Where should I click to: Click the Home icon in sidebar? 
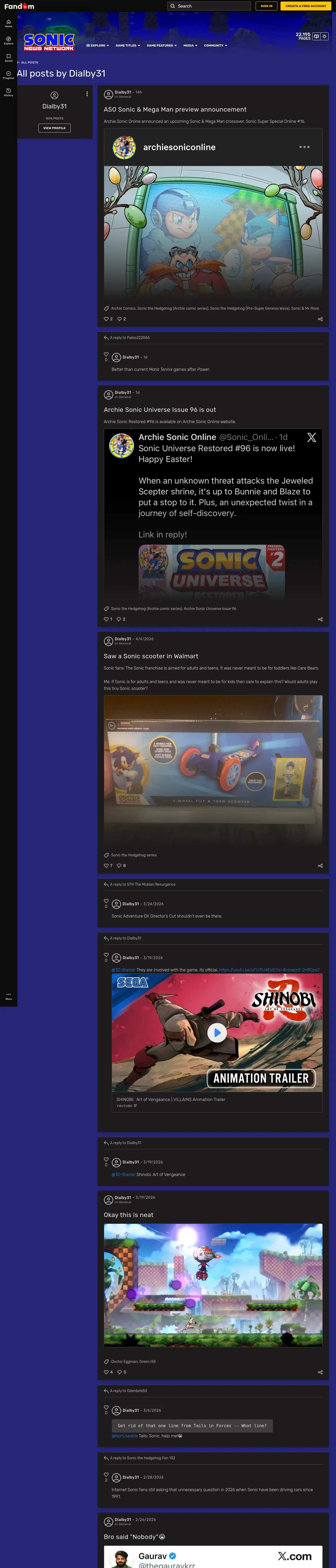[9, 23]
